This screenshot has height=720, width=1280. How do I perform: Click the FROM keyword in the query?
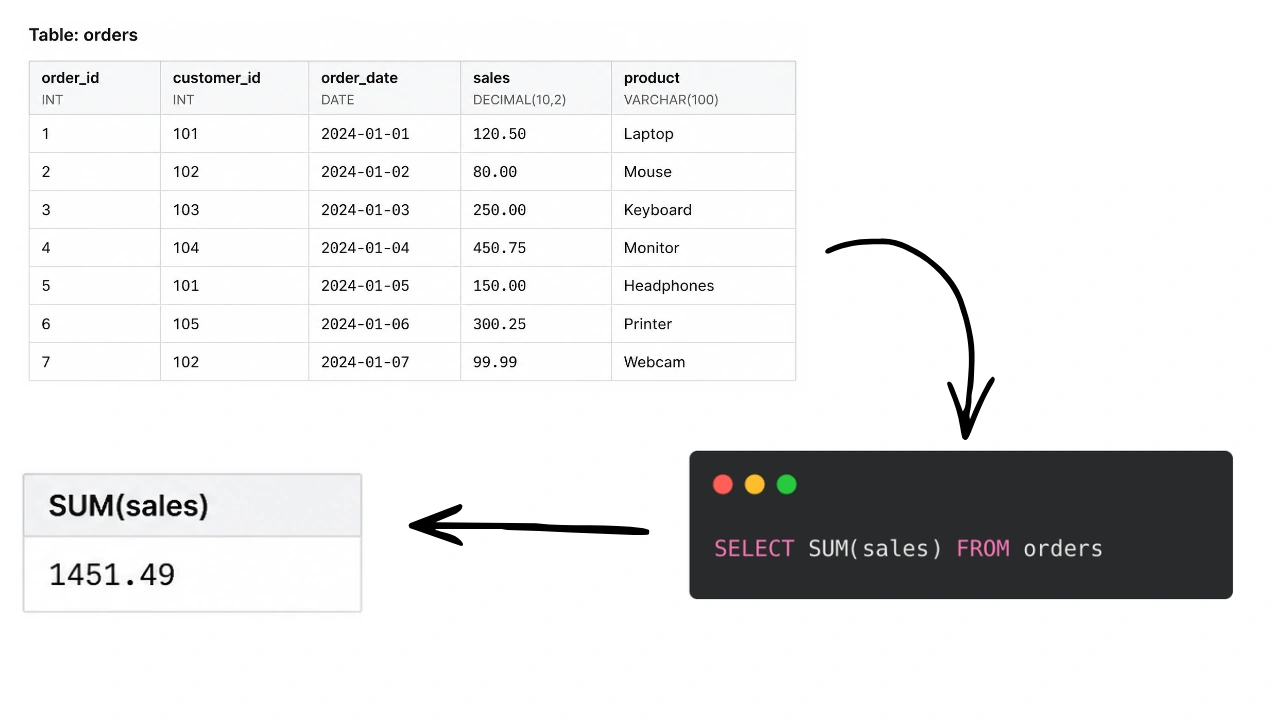tap(983, 548)
